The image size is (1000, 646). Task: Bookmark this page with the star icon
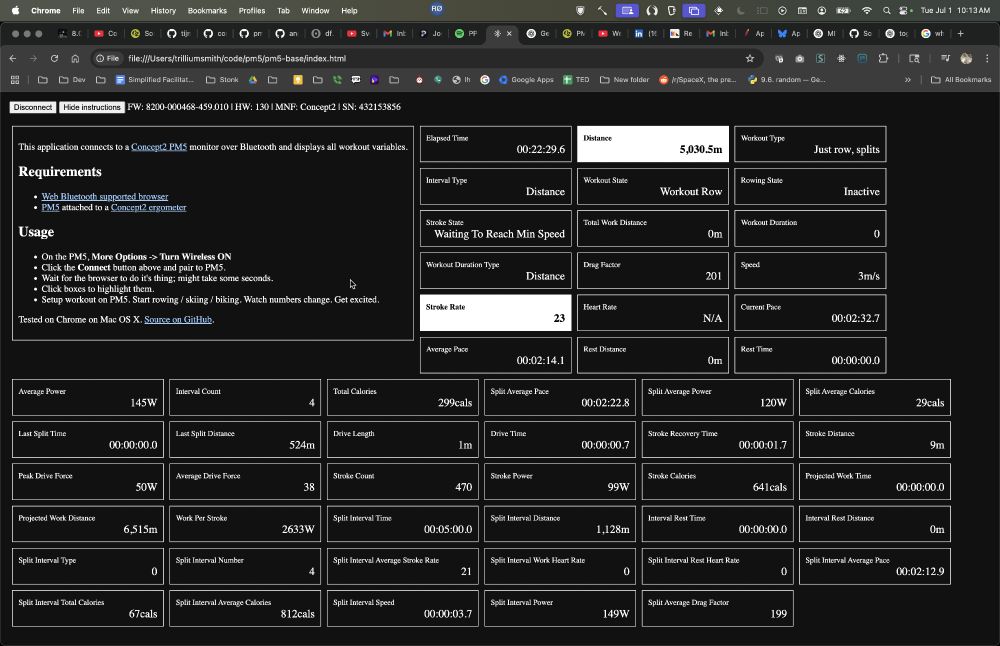click(x=750, y=58)
